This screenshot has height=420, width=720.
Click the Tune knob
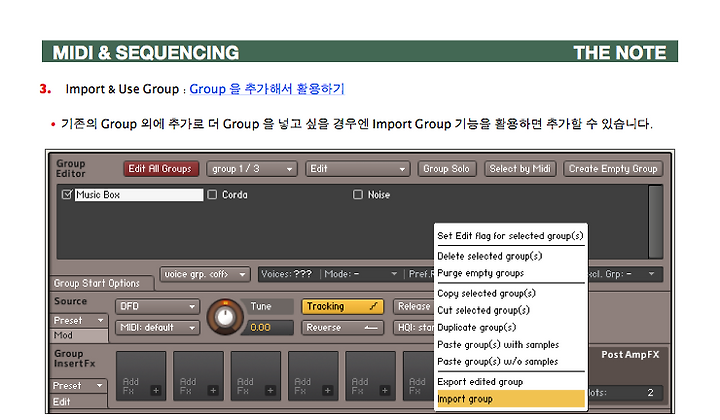[225, 317]
